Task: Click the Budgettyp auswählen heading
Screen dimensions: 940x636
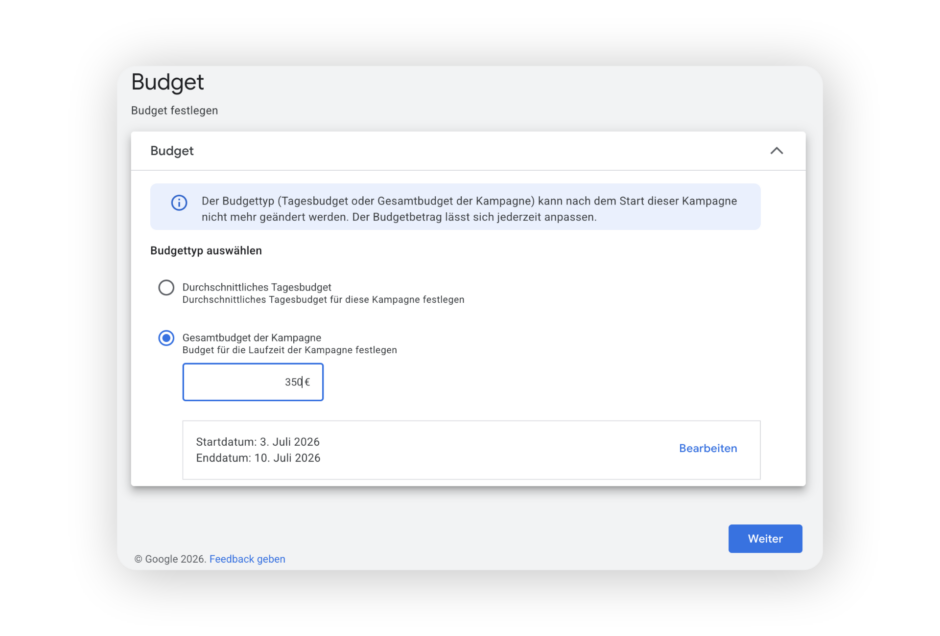Action: pos(206,251)
